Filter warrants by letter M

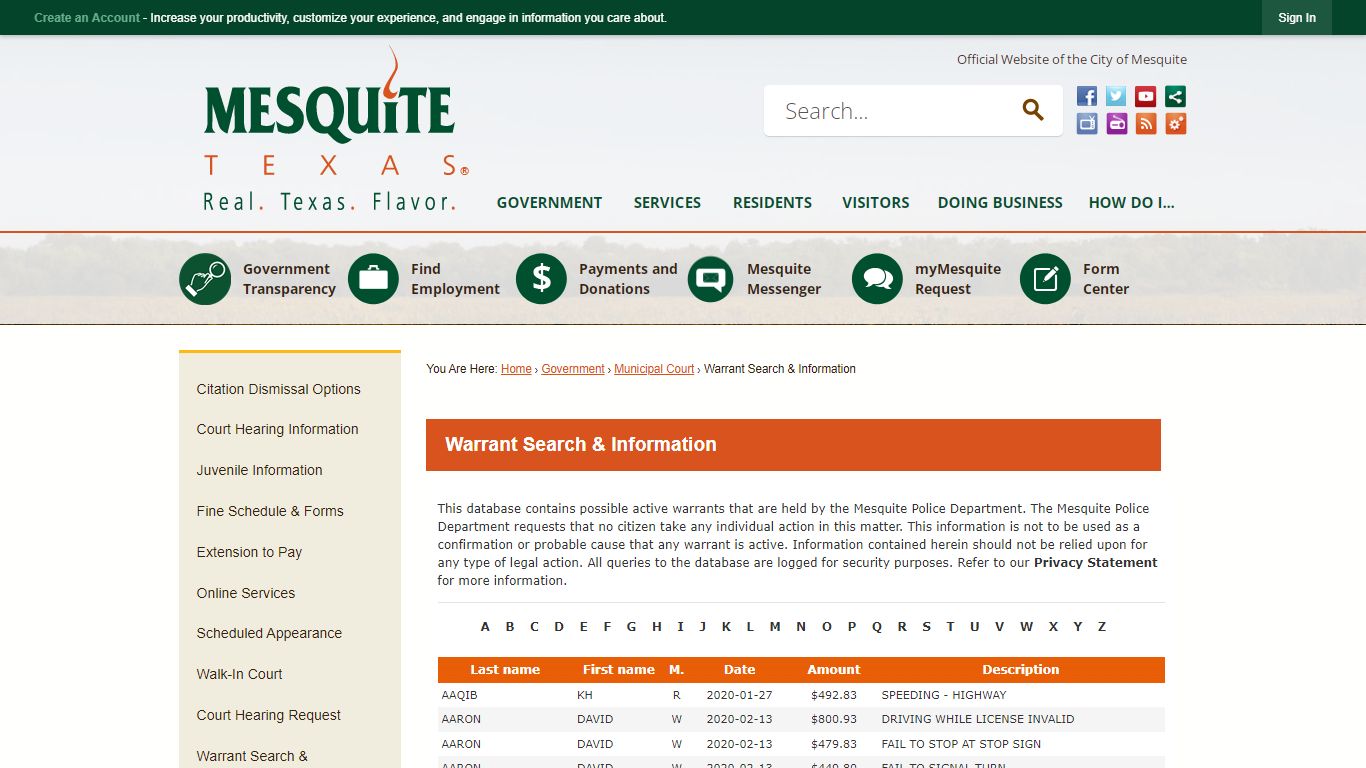(x=775, y=627)
